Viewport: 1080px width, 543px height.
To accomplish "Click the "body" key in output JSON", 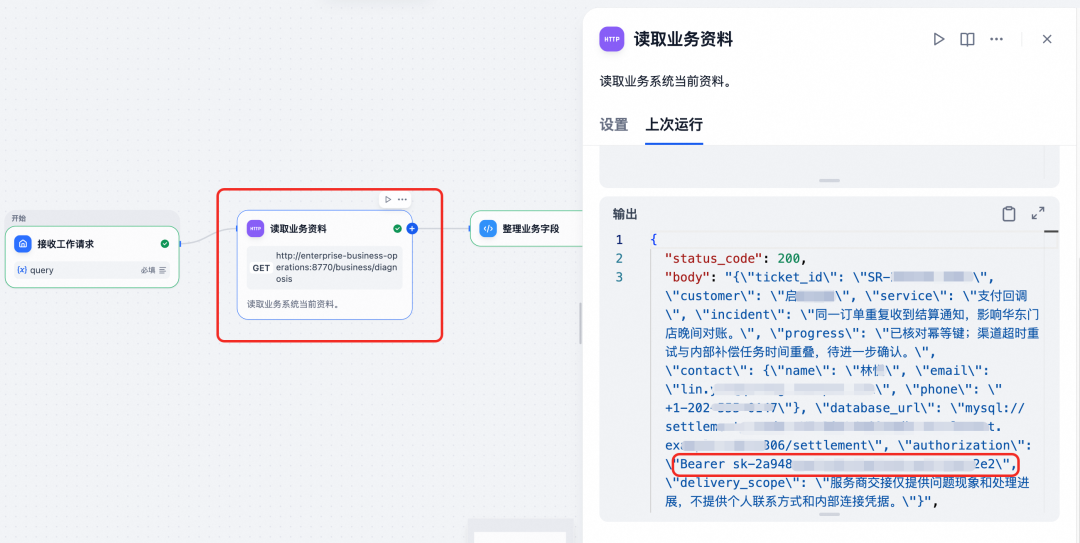I will coord(687,277).
